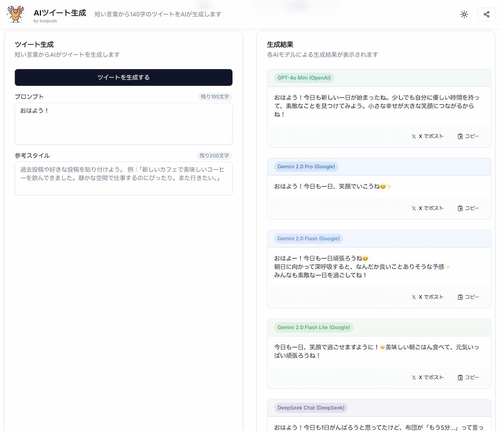Click the 参考スタイル field label

click(x=32, y=156)
